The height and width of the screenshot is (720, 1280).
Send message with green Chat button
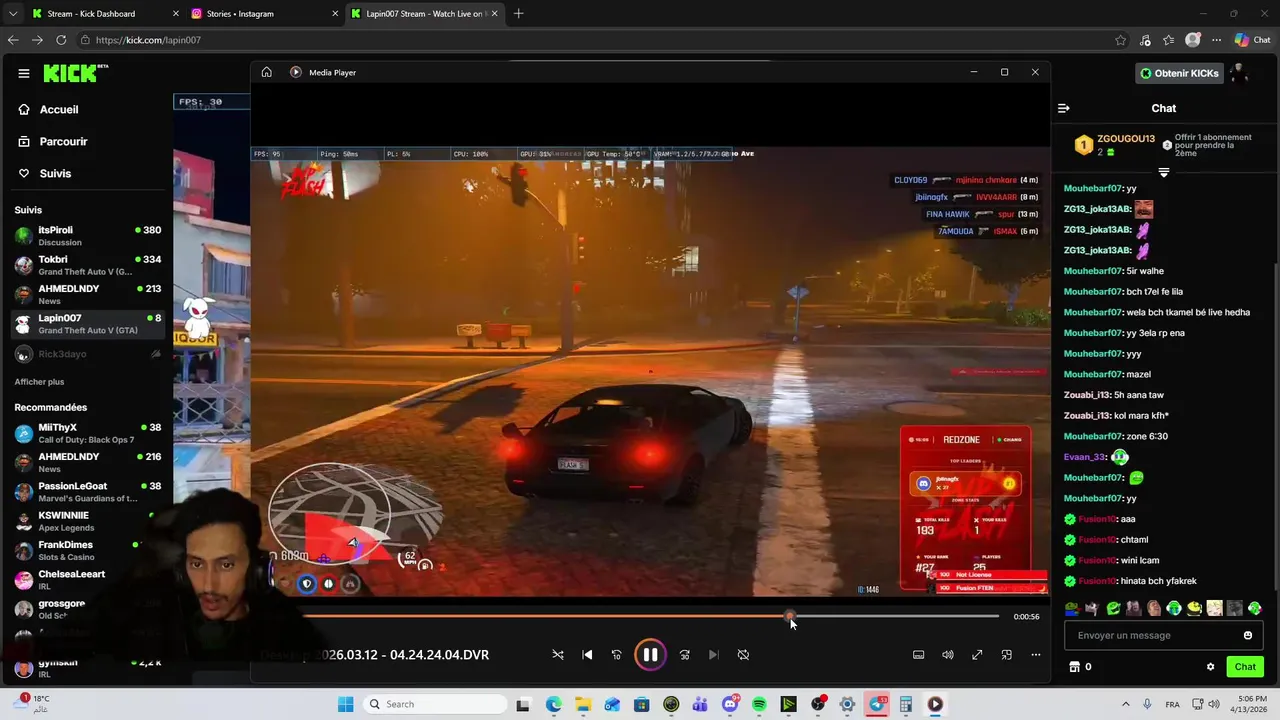point(1245,667)
